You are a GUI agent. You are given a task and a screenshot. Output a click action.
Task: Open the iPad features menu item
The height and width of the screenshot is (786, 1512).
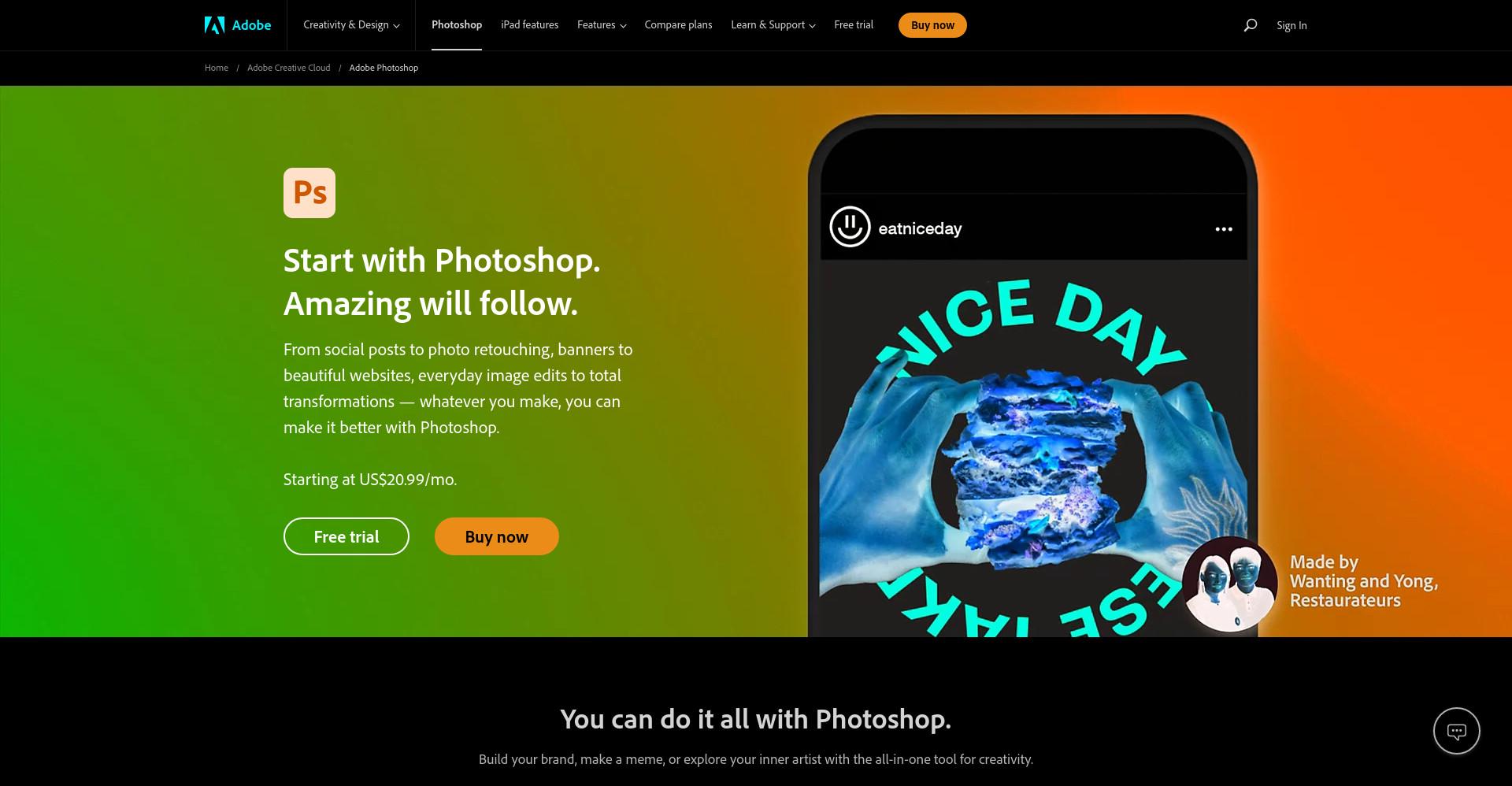(x=530, y=25)
